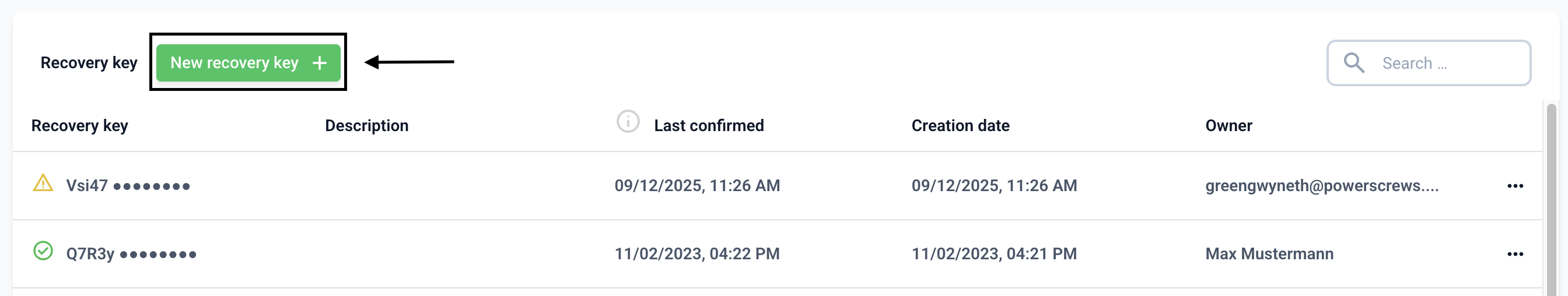Click the owner name Max Mustermann
The height and width of the screenshot is (296, 1568).
tap(1269, 254)
